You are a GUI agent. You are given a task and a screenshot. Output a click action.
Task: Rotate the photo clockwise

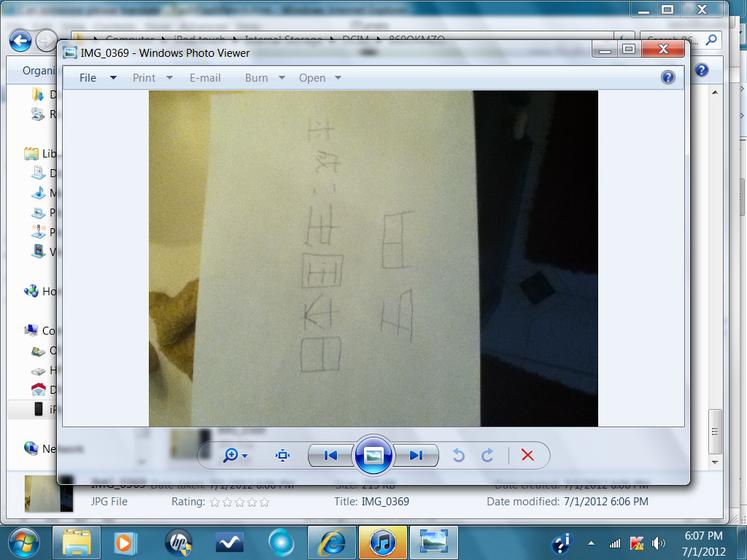point(487,456)
